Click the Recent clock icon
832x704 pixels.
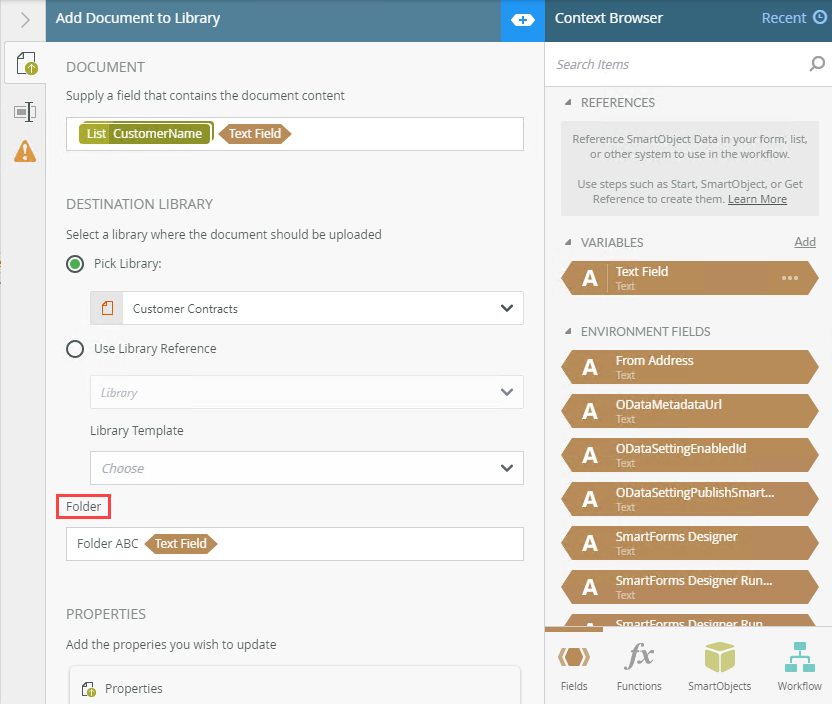[x=820, y=18]
